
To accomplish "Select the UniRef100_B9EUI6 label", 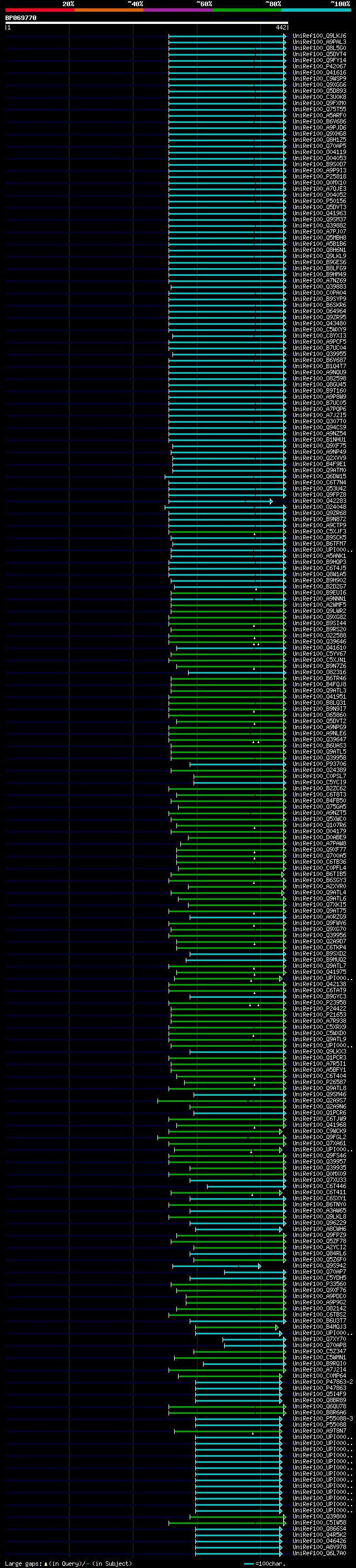I will [319, 592].
